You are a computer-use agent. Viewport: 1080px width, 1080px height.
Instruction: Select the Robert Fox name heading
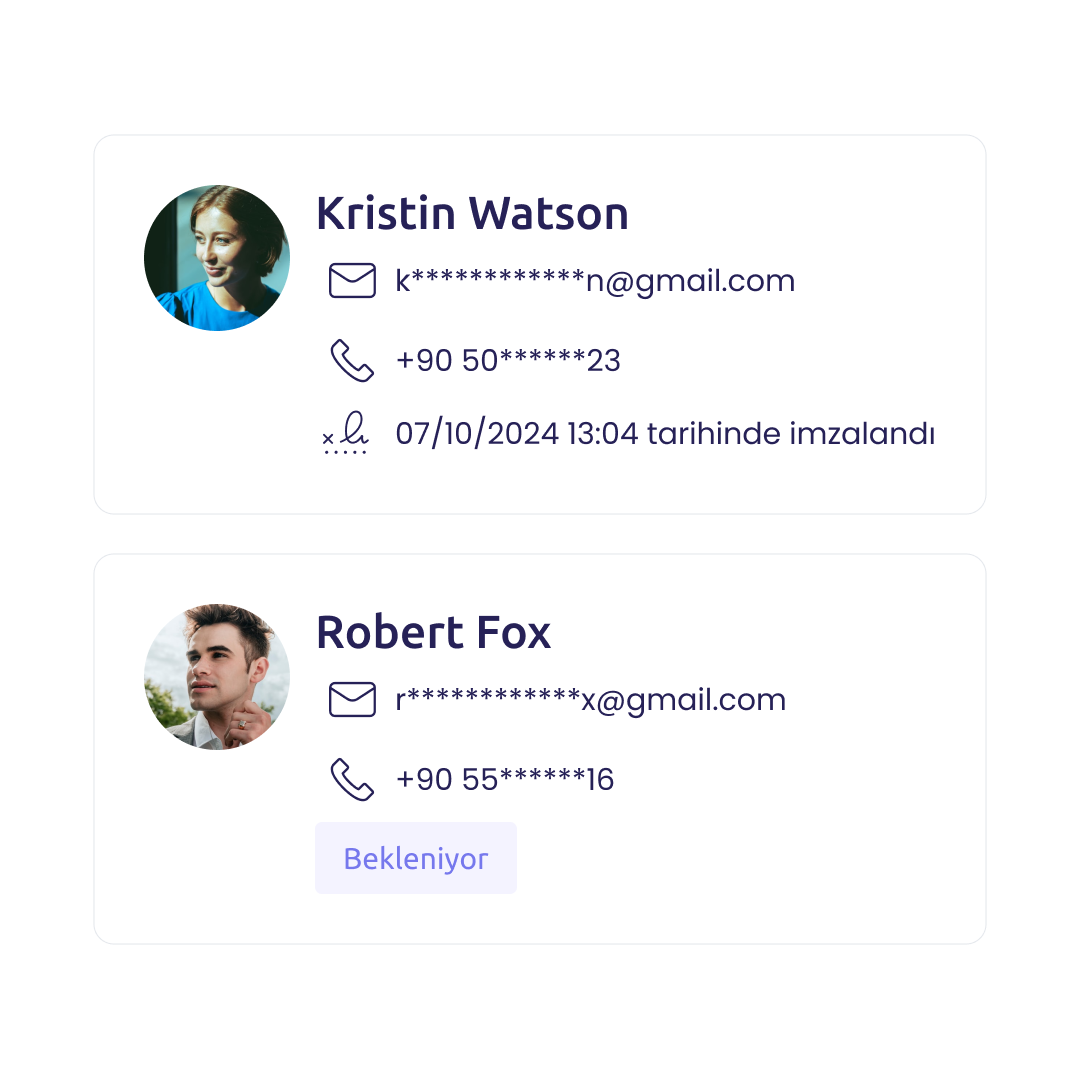433,632
